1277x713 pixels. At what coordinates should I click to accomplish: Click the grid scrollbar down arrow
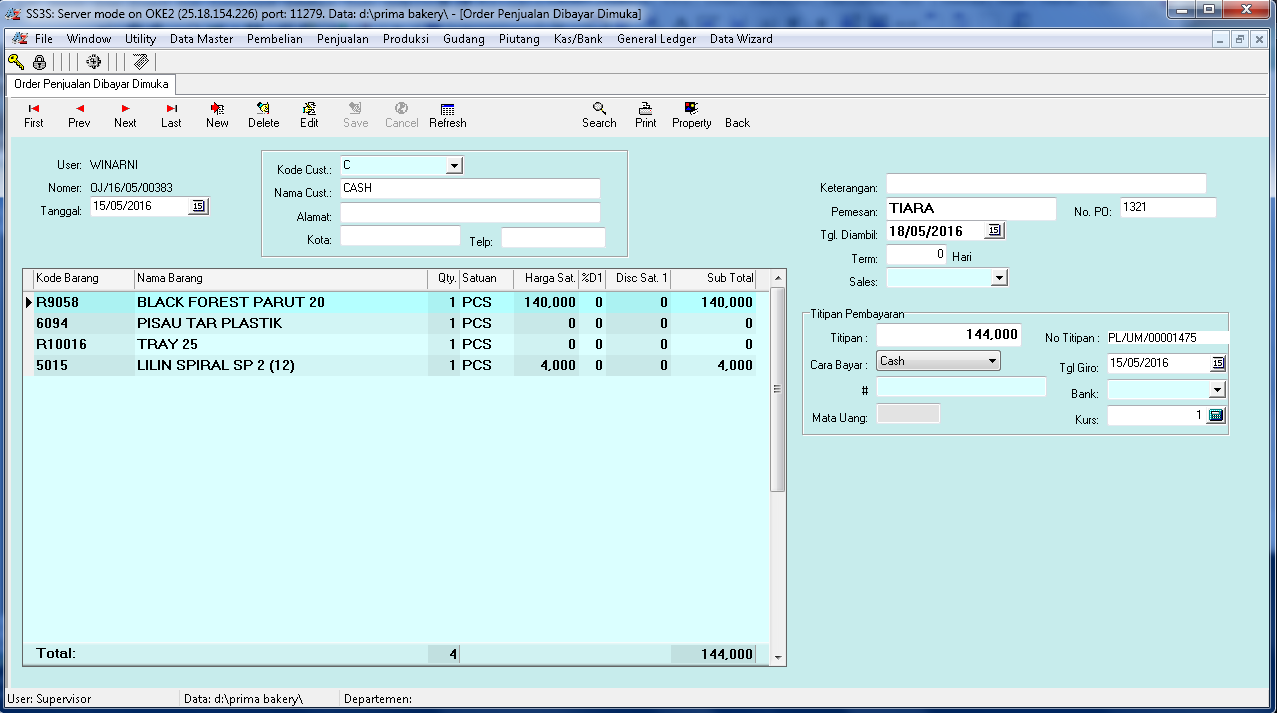point(778,658)
